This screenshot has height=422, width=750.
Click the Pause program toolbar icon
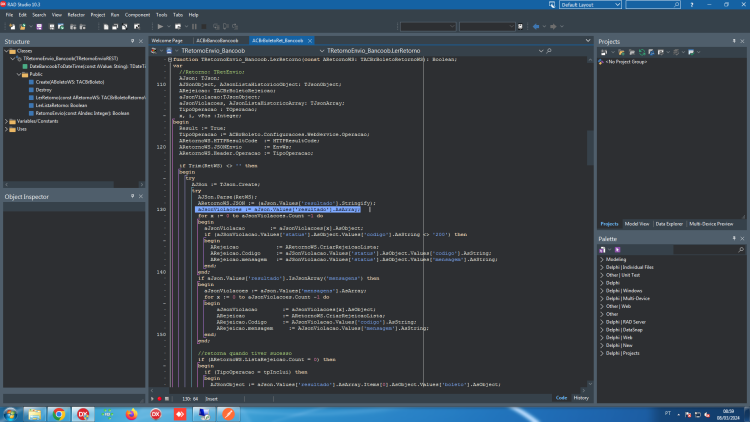(x=194, y=27)
